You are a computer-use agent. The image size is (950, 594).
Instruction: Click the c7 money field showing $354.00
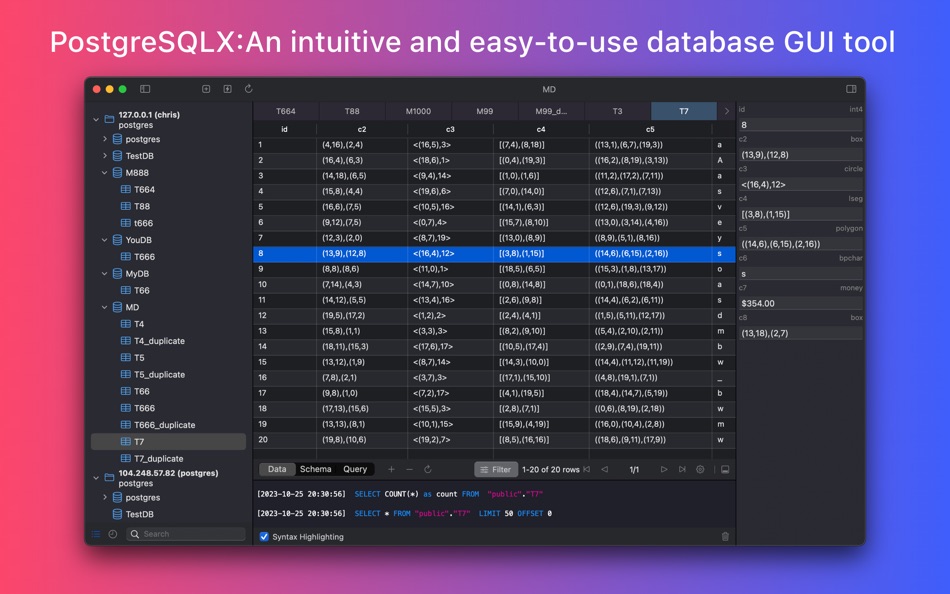(x=800, y=304)
